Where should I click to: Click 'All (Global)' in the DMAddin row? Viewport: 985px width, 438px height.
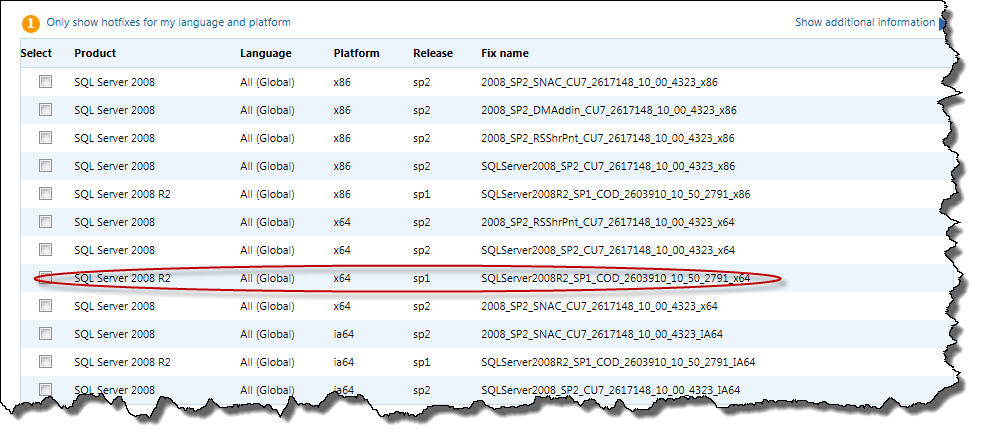pos(267,110)
